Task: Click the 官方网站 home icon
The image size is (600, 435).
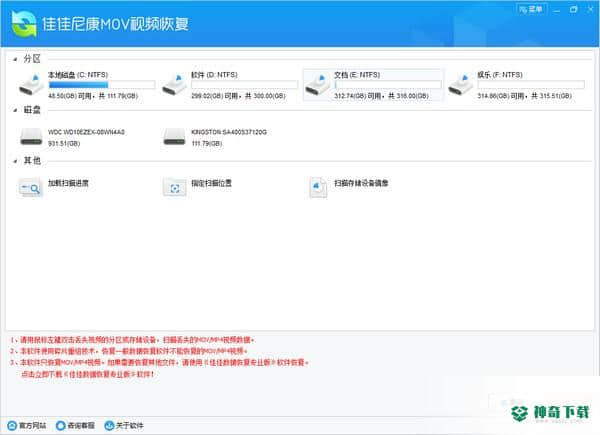Action: [12, 425]
